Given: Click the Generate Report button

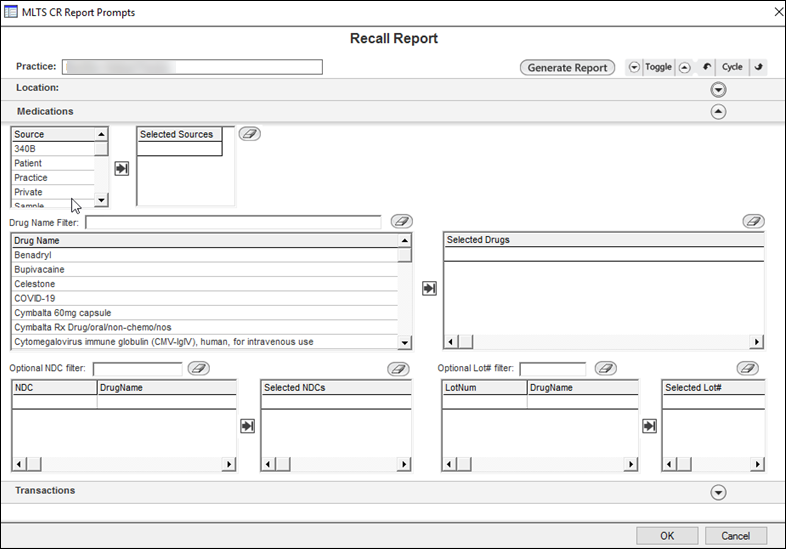Looking at the screenshot, I should click(x=567, y=68).
